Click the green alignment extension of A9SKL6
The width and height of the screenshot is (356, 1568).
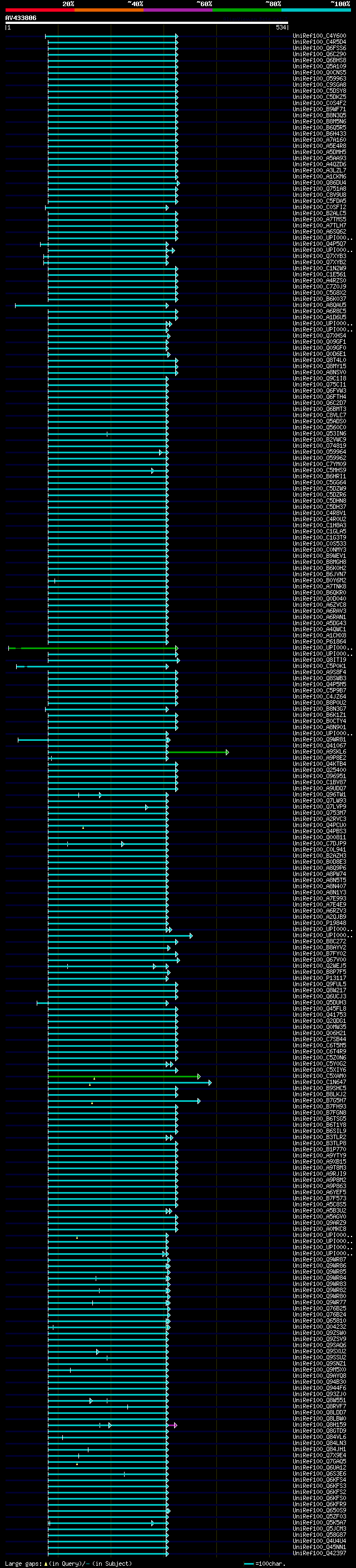click(x=198, y=753)
